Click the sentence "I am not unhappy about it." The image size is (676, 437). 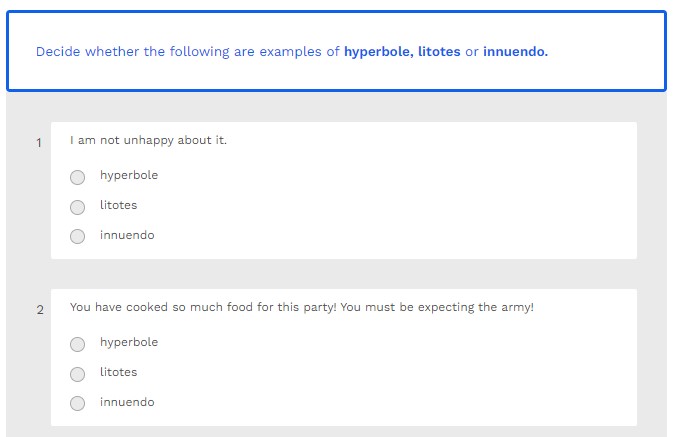coord(148,140)
